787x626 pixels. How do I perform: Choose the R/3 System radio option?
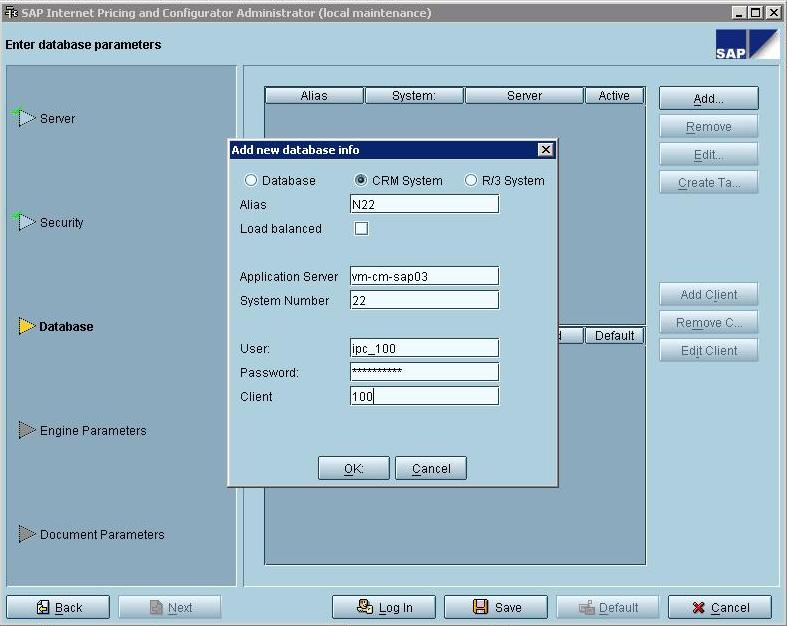471,181
